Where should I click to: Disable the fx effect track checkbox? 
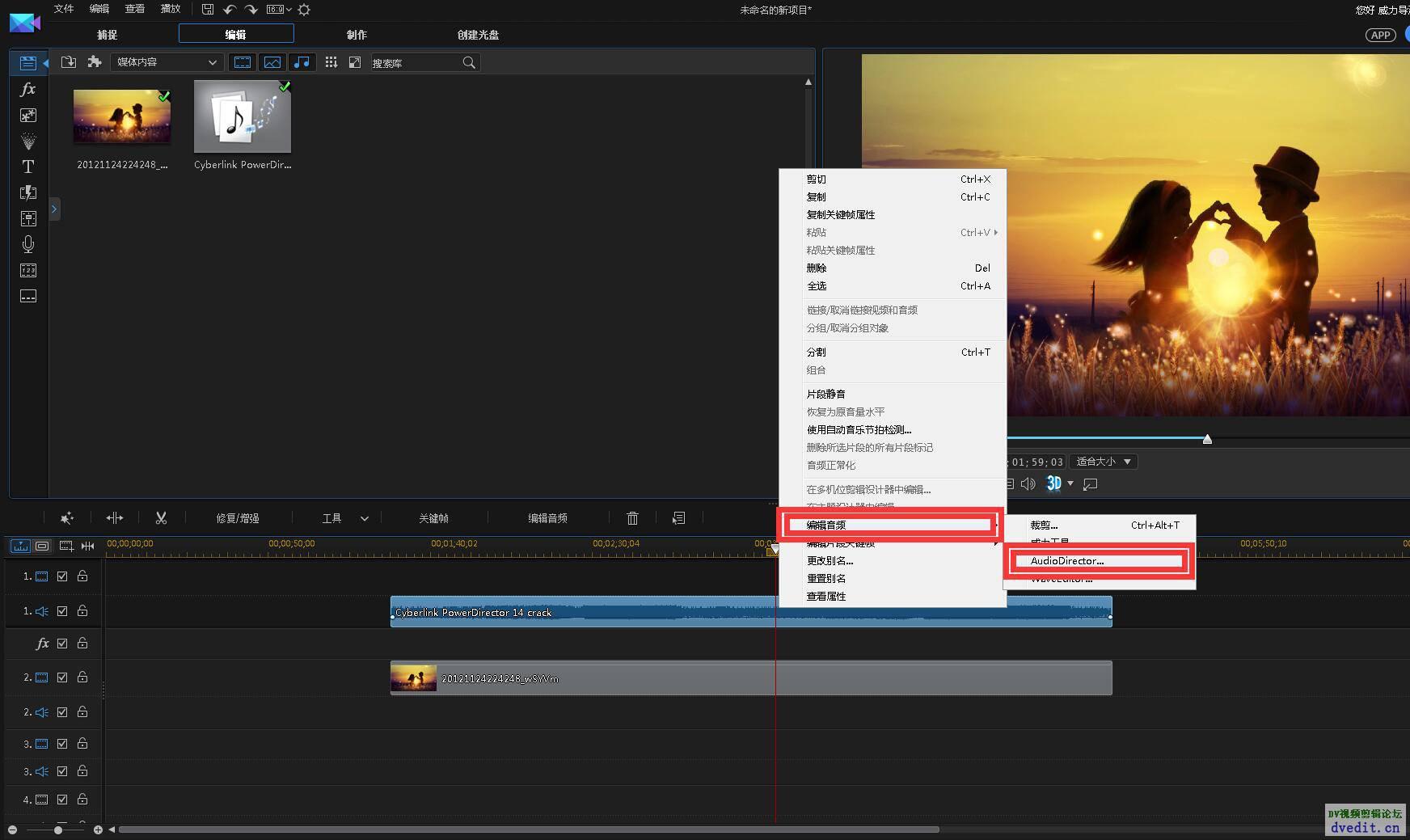pyautogui.click(x=62, y=644)
